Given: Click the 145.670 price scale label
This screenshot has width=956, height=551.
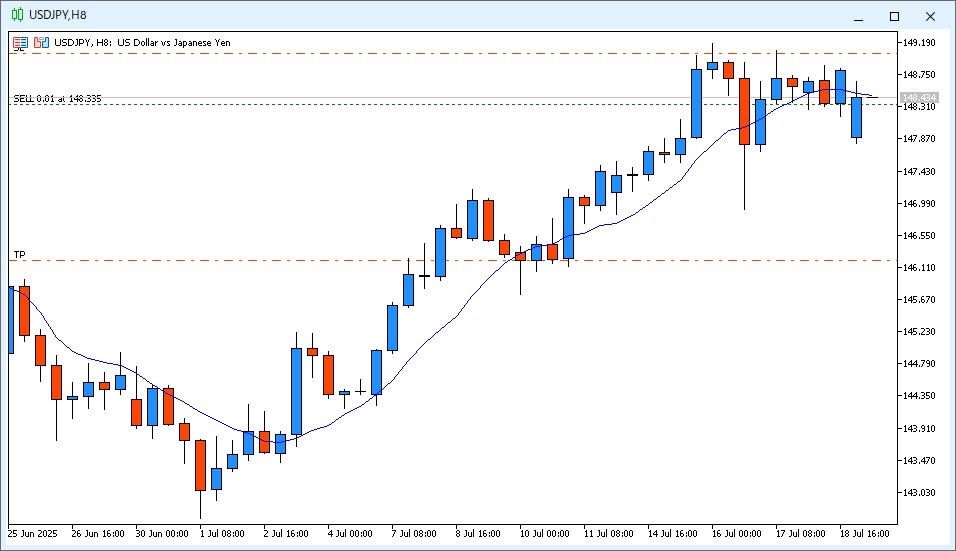Looking at the screenshot, I should [x=919, y=299].
